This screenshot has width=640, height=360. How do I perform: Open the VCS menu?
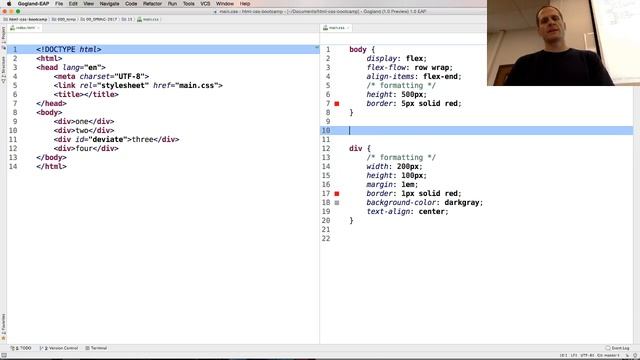[x=205, y=4]
